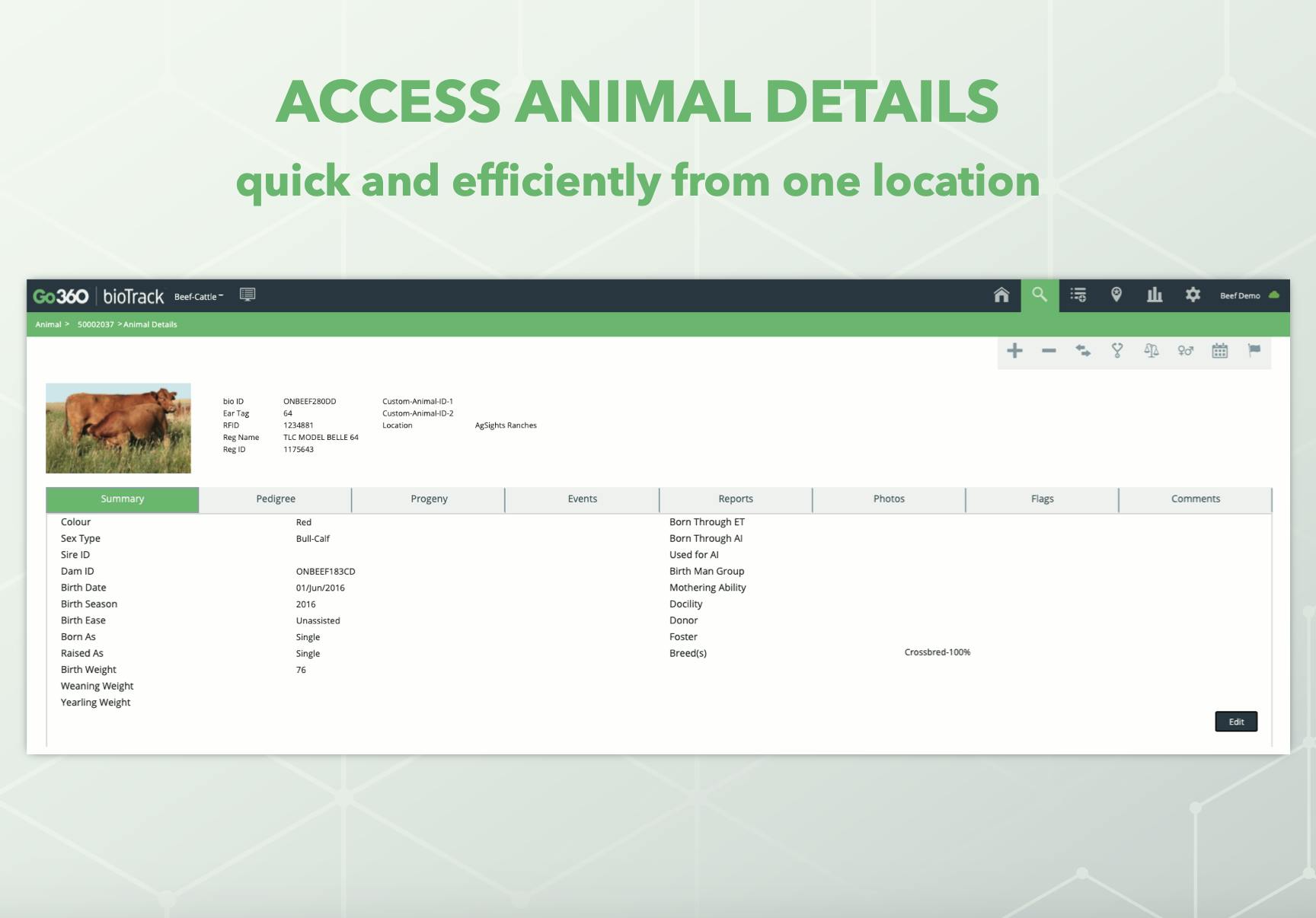Remove the animal via the minus icon
Screen dimensions: 1316x918
point(1049,351)
